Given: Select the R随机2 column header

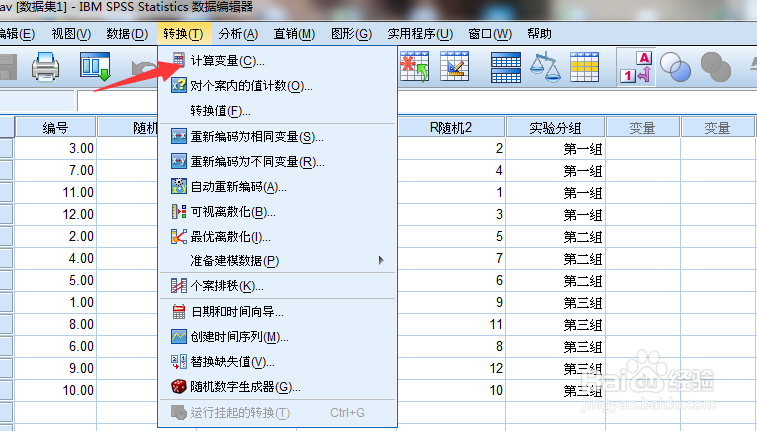Looking at the screenshot, I should 451,128.
